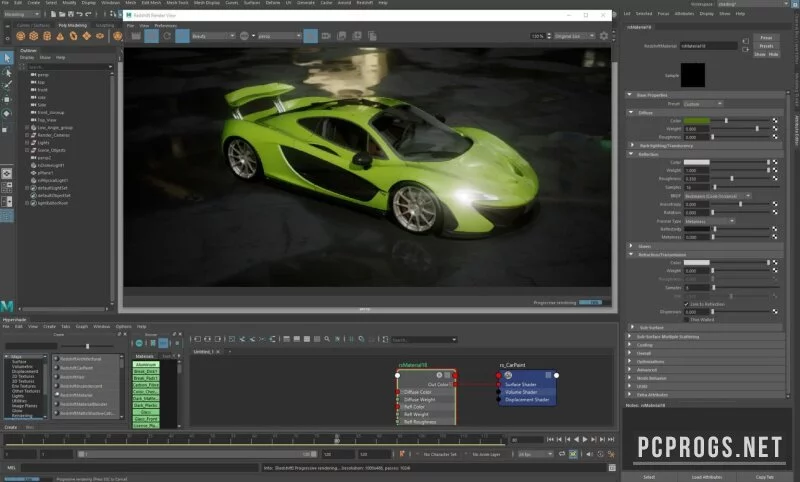800x482 pixels.
Task: Collapse the Diffuse section
Action: [631, 112]
